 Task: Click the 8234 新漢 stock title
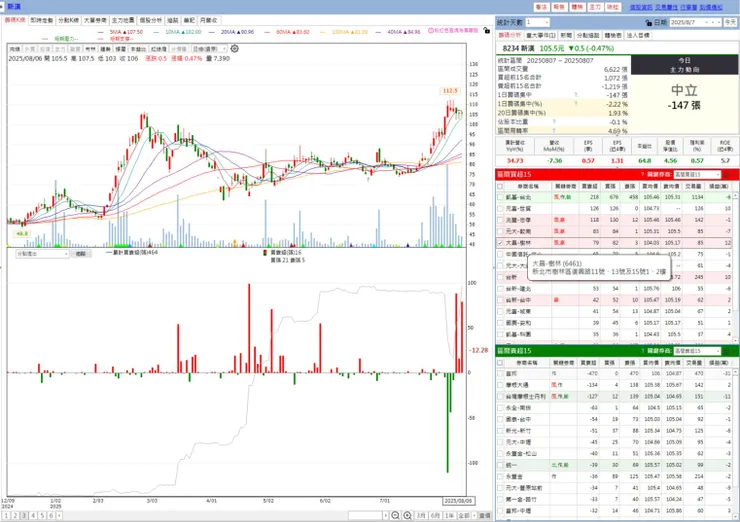518,48
